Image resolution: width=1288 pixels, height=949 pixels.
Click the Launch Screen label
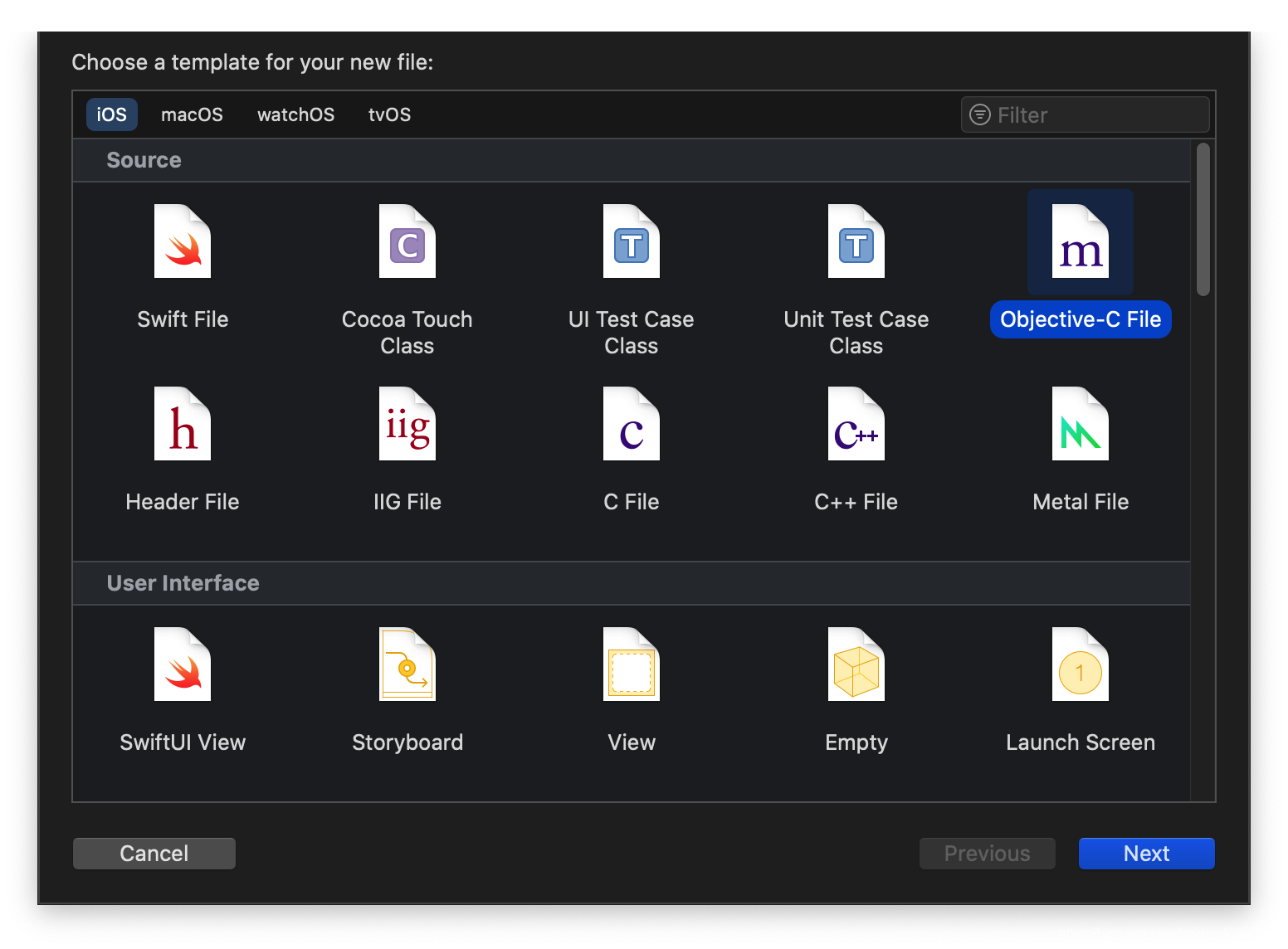(x=1081, y=742)
